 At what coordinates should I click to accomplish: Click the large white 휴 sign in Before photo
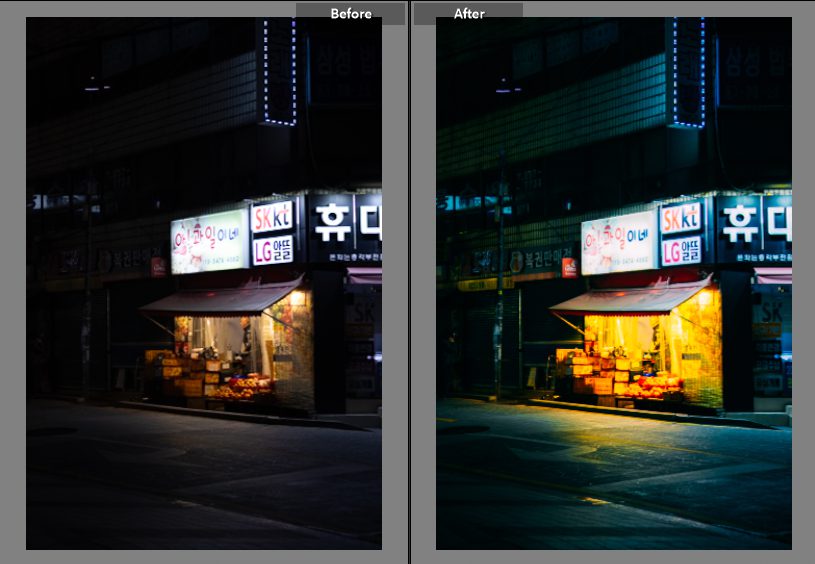pos(331,221)
